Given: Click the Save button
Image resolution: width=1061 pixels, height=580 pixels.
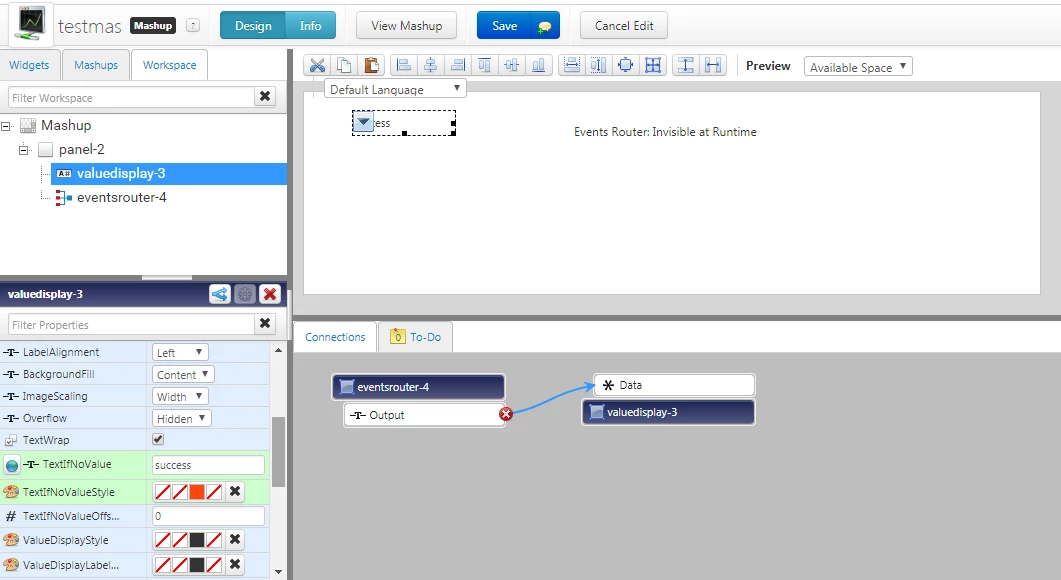Looking at the screenshot, I should point(504,26).
